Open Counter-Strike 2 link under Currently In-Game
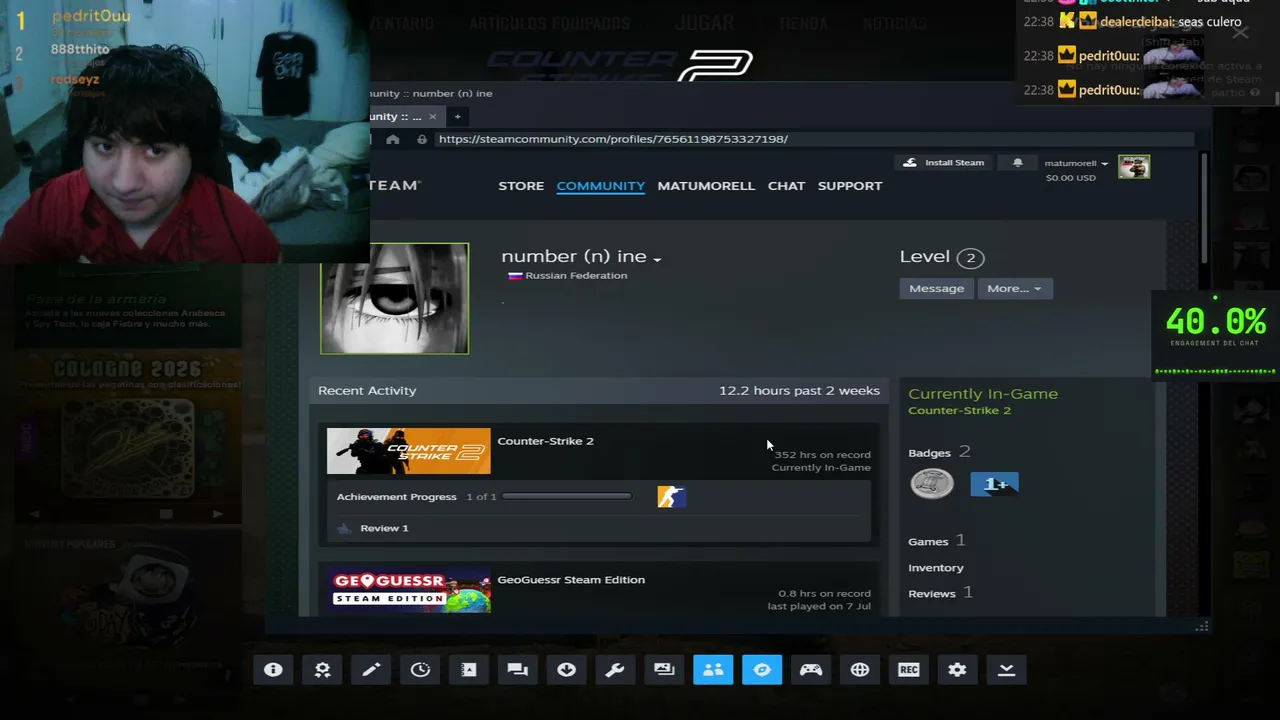The height and width of the screenshot is (720, 1280). 959,411
